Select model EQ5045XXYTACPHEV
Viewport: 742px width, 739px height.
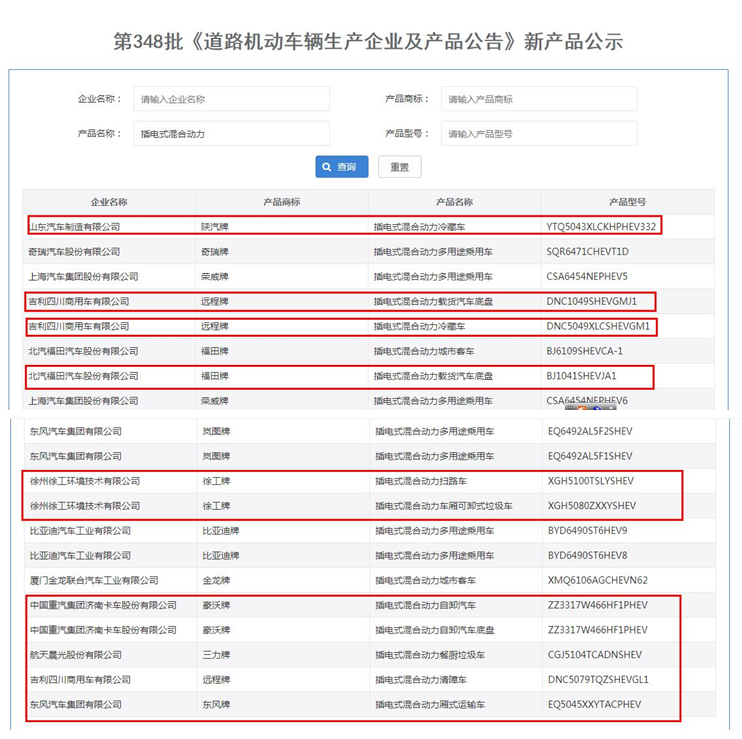(x=594, y=704)
